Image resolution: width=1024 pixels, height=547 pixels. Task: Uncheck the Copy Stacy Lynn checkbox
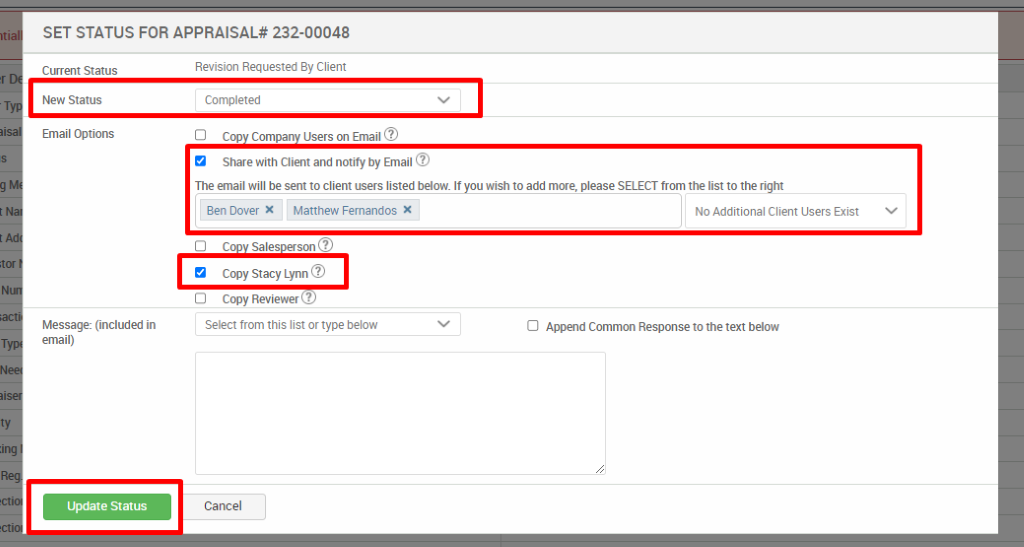(201, 272)
